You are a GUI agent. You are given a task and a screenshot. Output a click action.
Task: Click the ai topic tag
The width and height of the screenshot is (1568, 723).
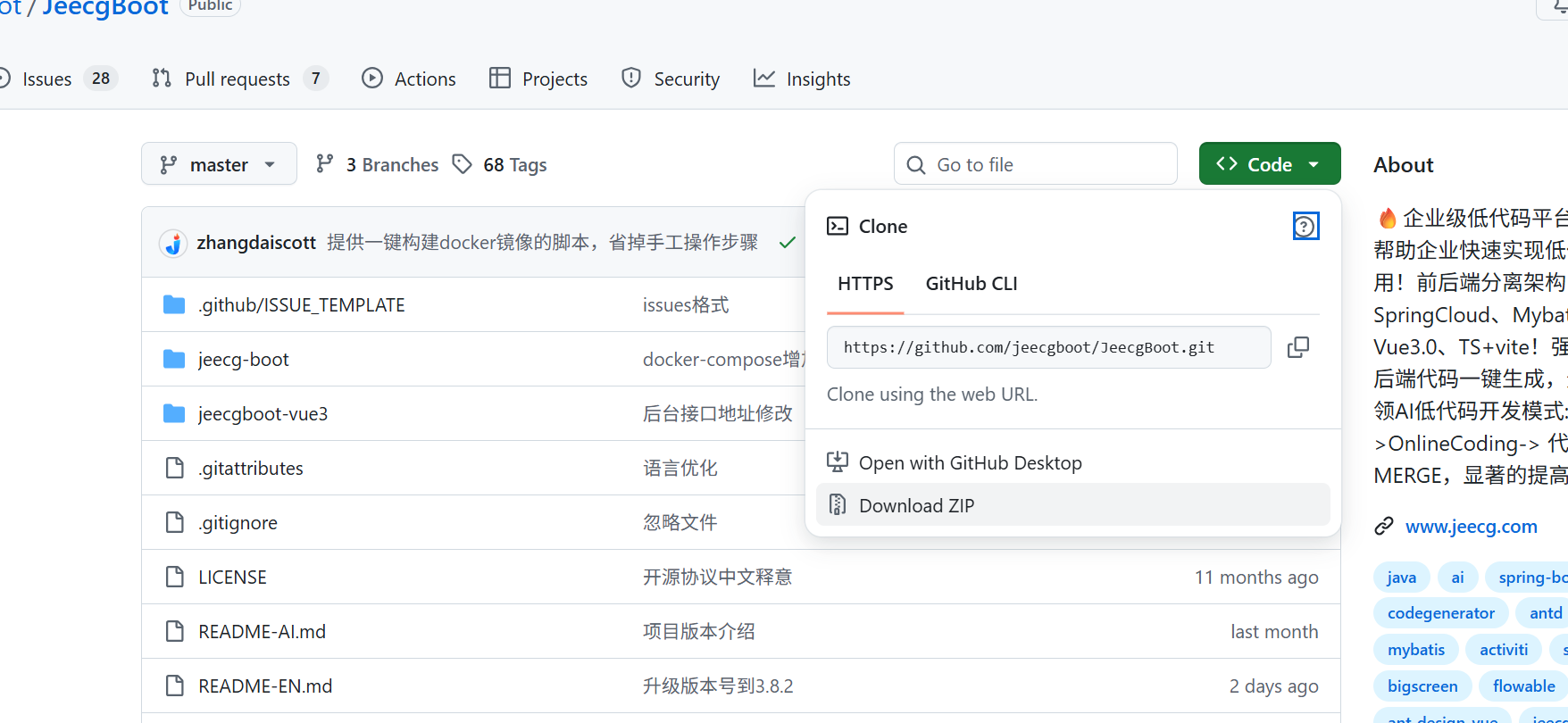[x=1458, y=578]
